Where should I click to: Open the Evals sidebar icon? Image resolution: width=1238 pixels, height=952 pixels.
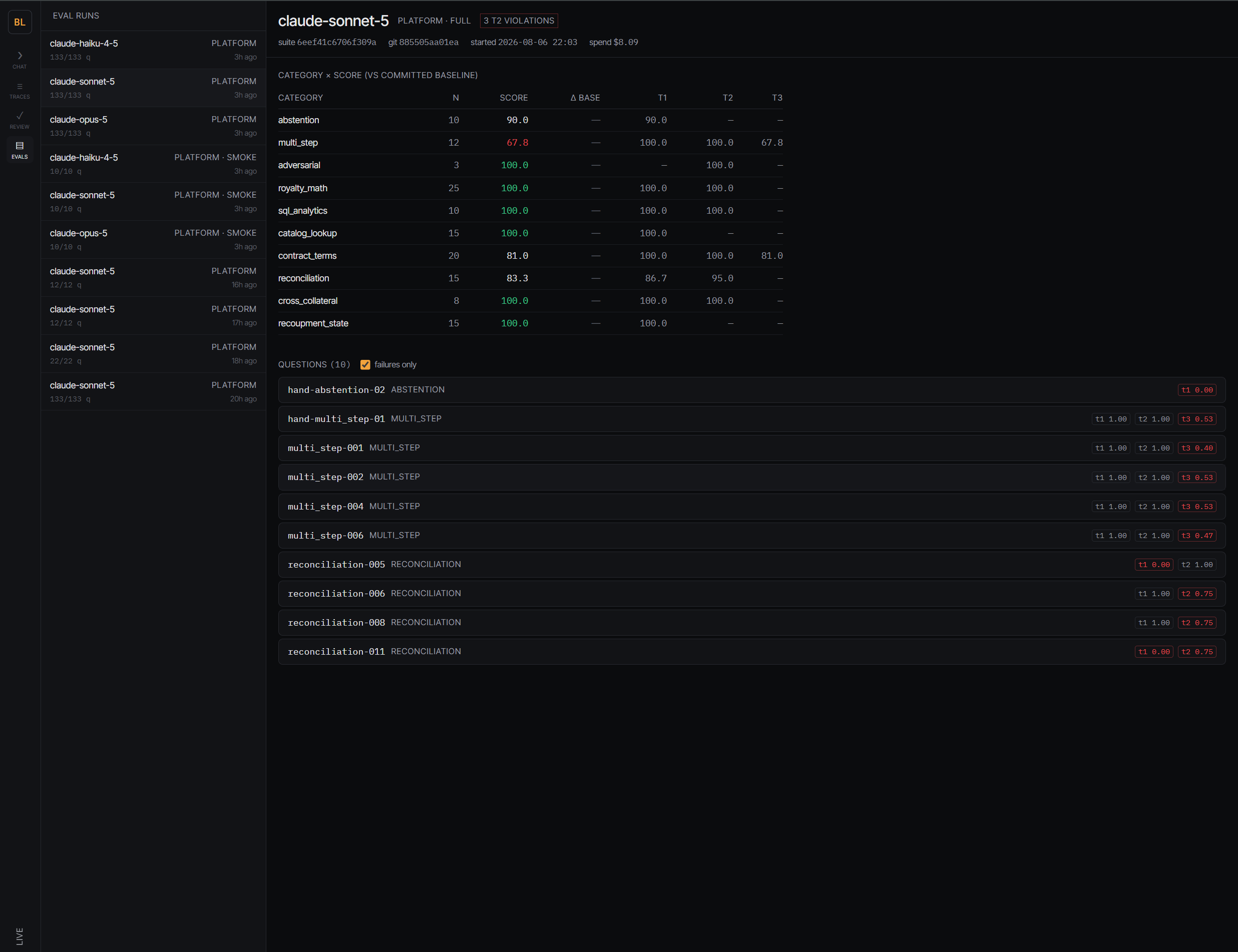[20, 150]
